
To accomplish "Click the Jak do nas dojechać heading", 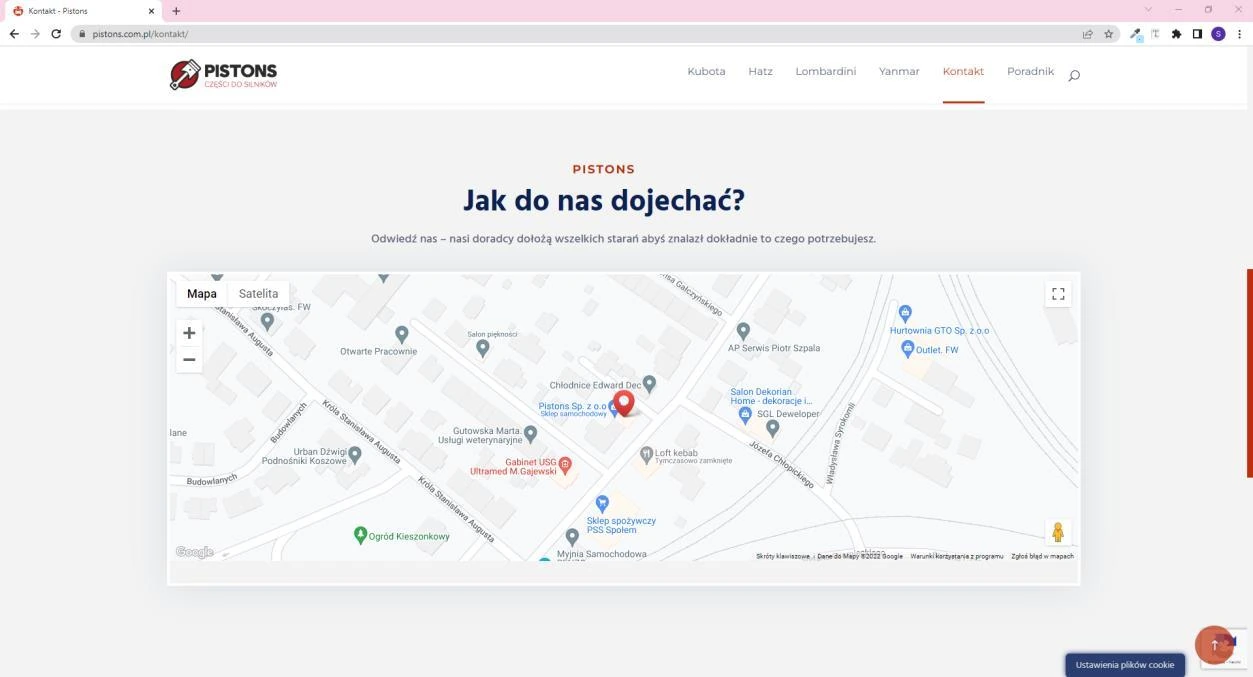I will pyautogui.click(x=604, y=201).
